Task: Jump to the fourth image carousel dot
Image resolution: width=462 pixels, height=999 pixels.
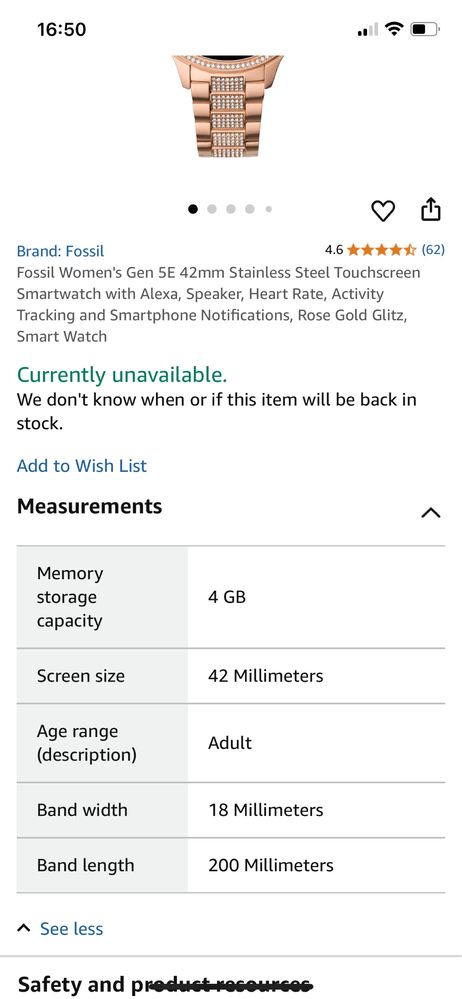Action: pyautogui.click(x=250, y=209)
